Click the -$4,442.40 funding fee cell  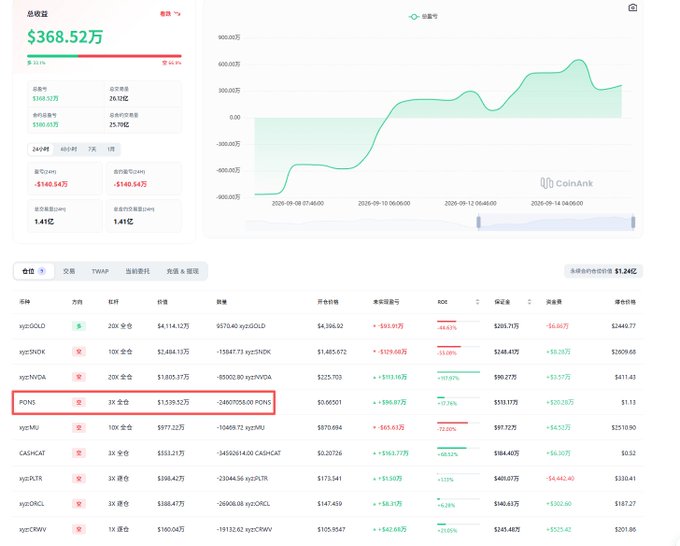(560, 479)
